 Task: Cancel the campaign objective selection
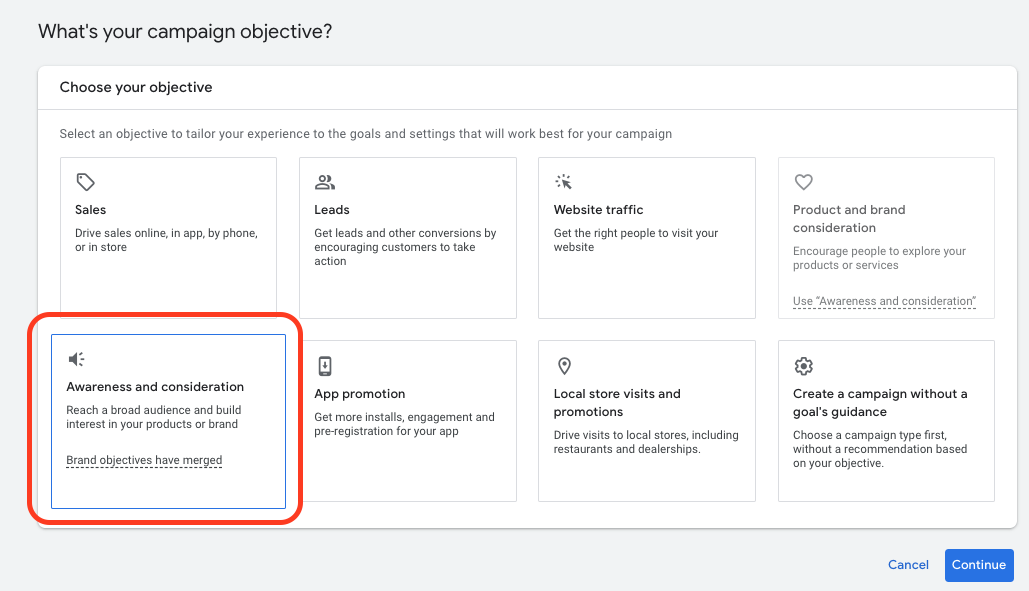(x=908, y=565)
